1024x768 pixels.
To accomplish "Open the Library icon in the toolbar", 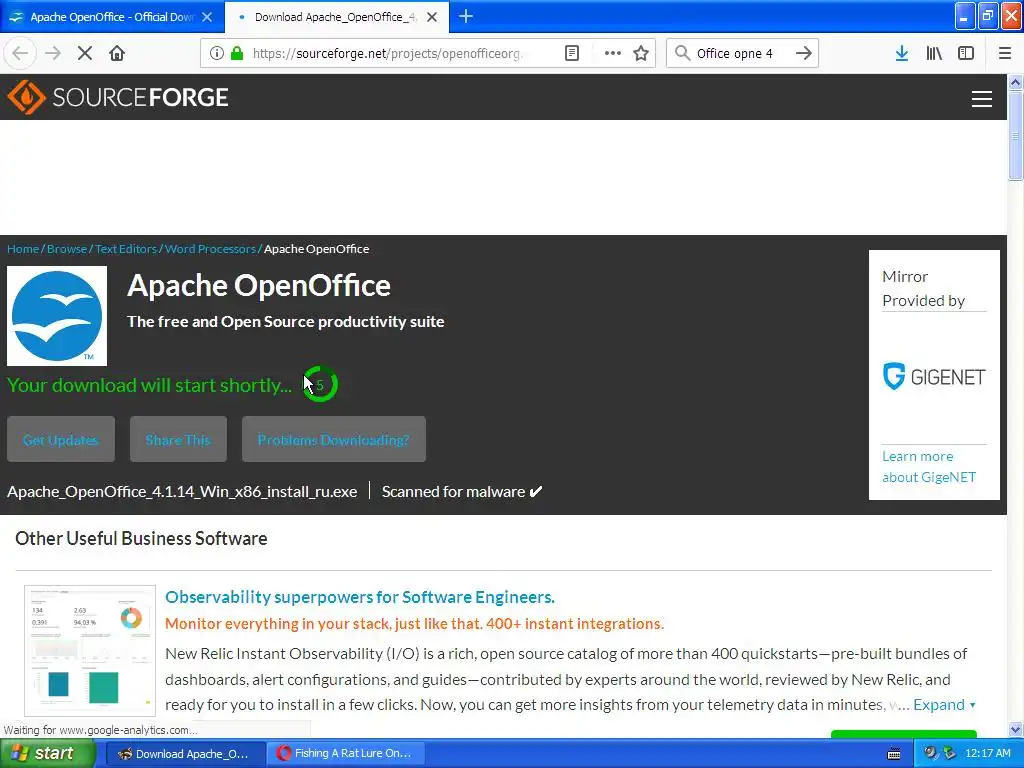I will (934, 53).
